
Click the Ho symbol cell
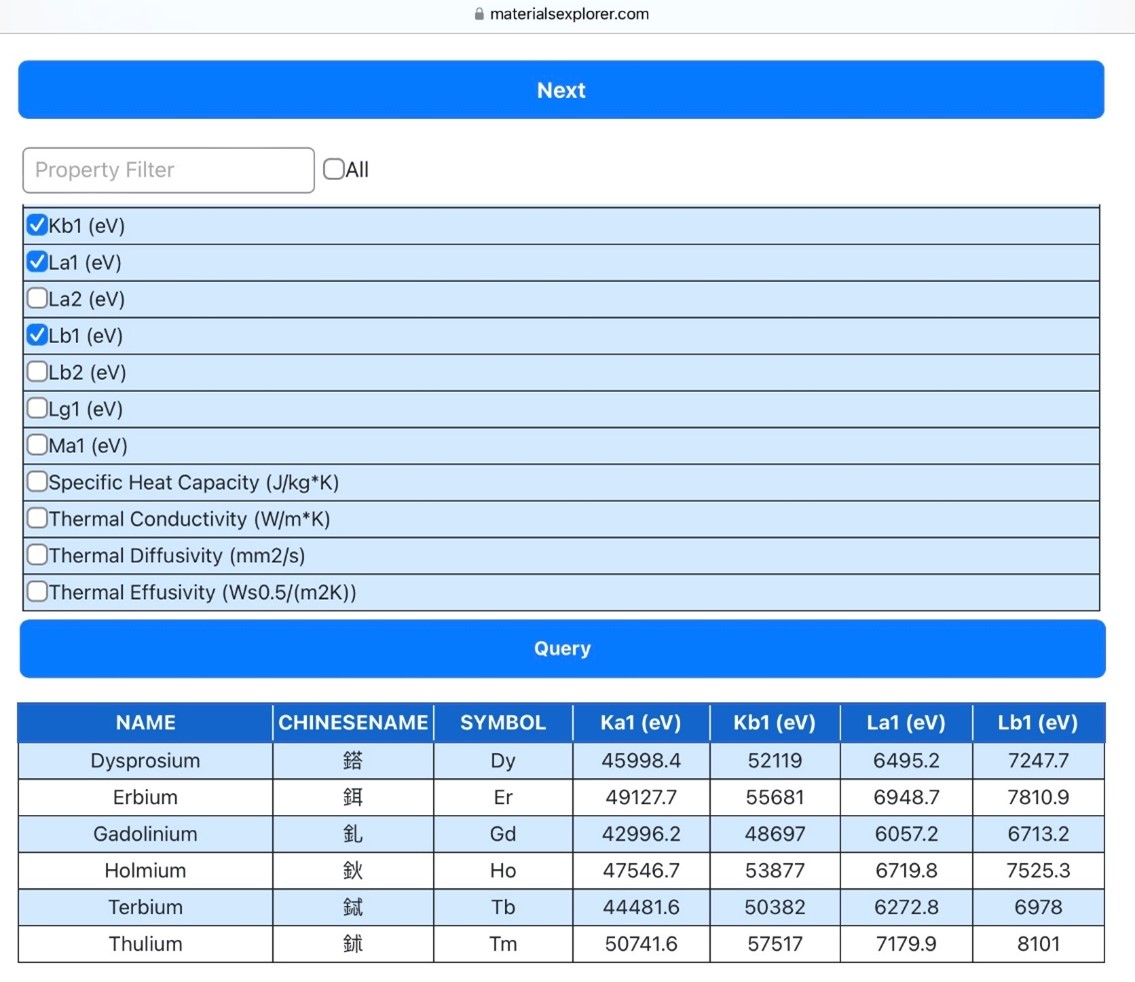(503, 871)
